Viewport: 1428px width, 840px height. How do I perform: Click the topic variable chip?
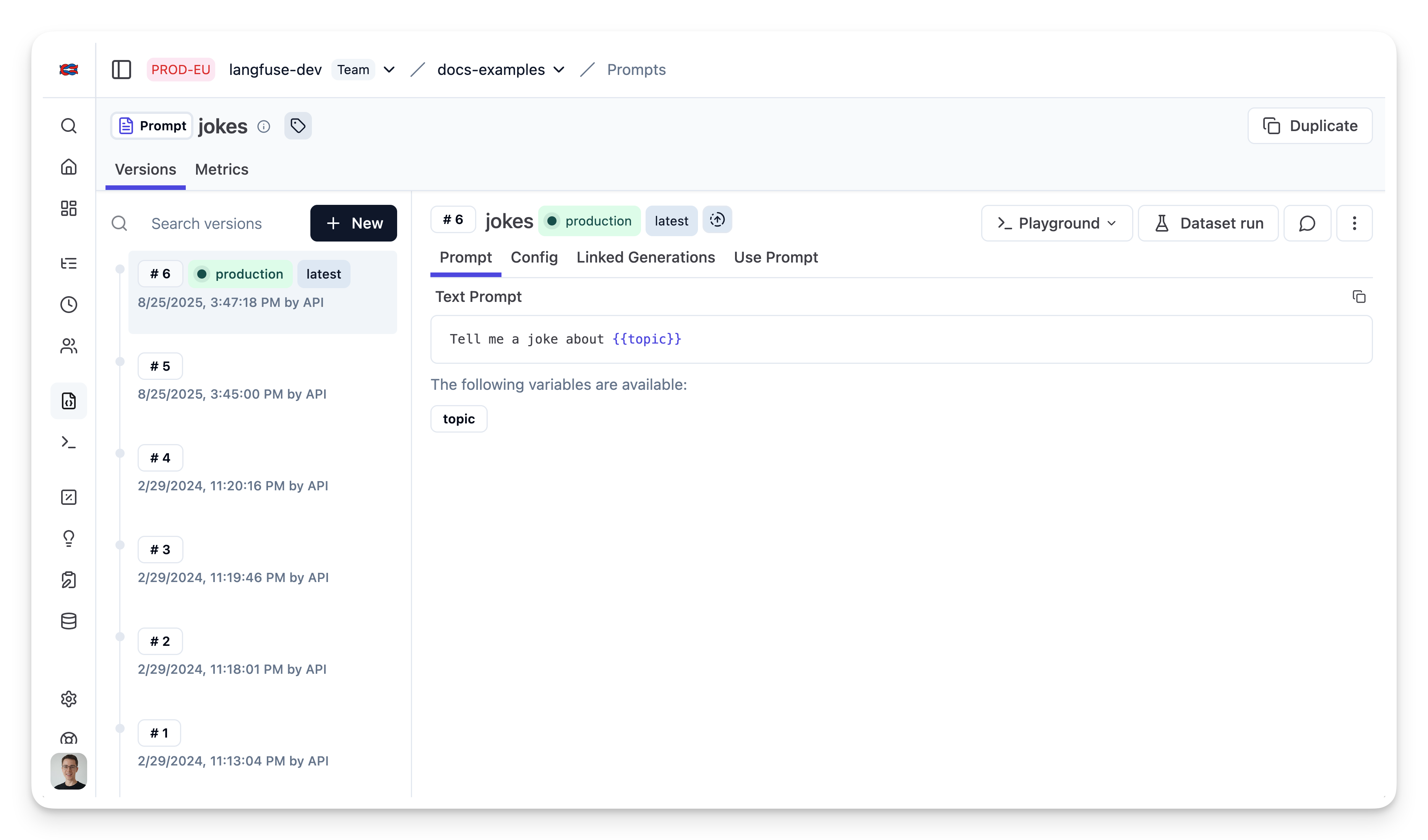tap(458, 418)
